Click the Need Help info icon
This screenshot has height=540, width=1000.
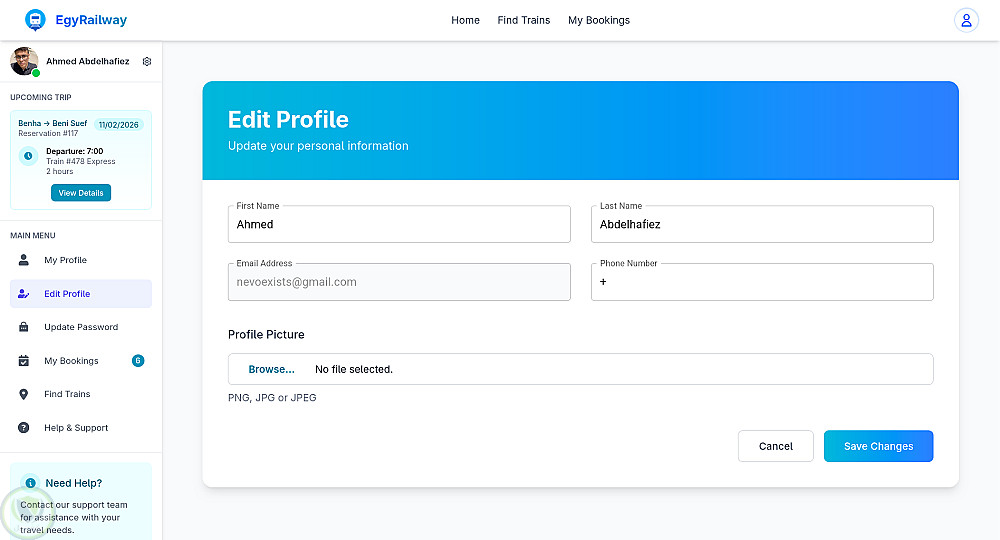point(31,483)
